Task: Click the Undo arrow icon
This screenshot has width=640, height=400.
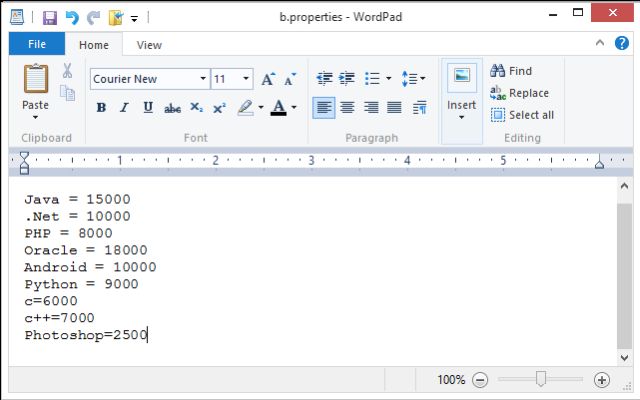Action: pos(72,18)
